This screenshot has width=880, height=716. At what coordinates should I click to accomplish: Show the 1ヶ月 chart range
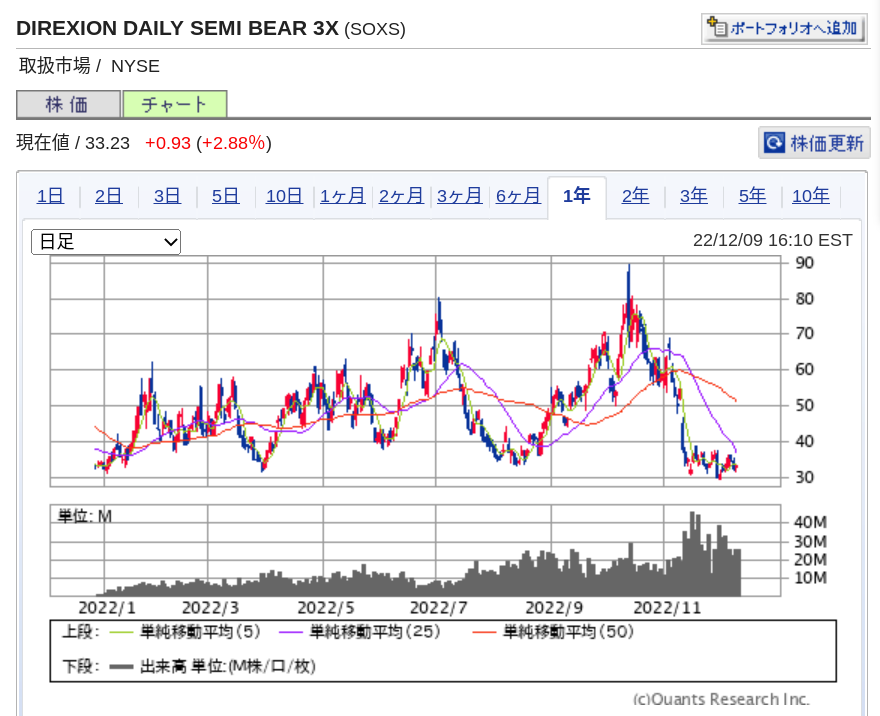[342, 196]
